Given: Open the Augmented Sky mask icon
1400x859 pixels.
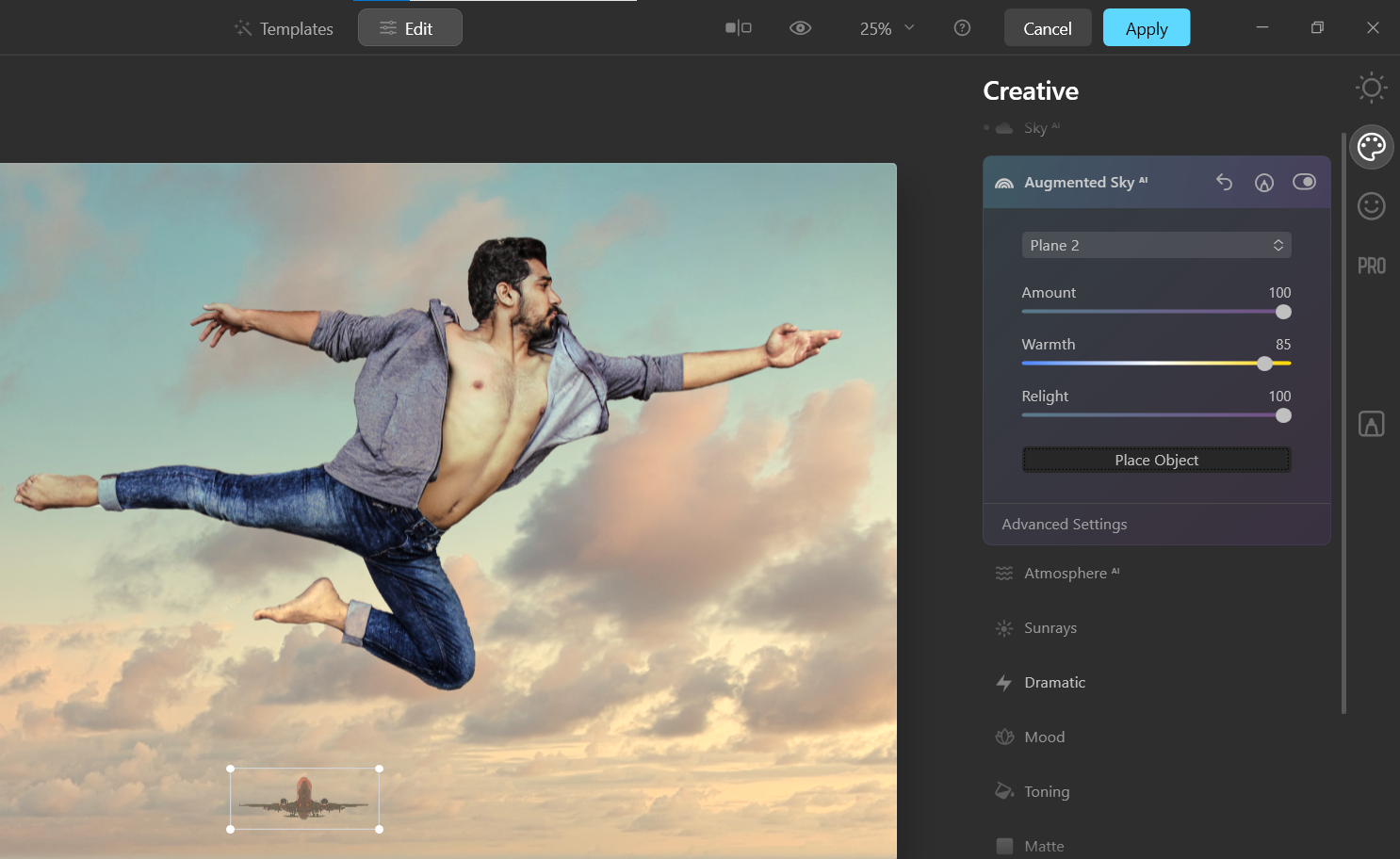Looking at the screenshot, I should (1264, 182).
